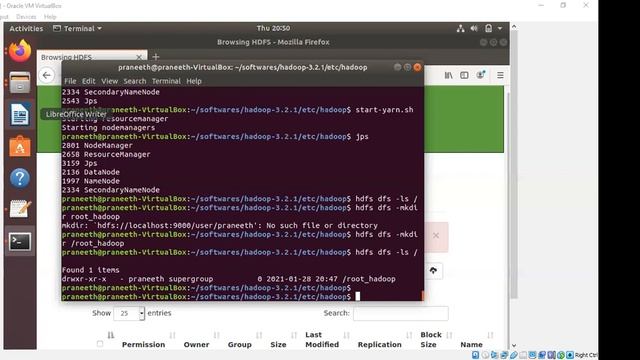This screenshot has width=640, height=360.
Task: Open the Files manager dock icon
Action: pyautogui.click(x=20, y=82)
